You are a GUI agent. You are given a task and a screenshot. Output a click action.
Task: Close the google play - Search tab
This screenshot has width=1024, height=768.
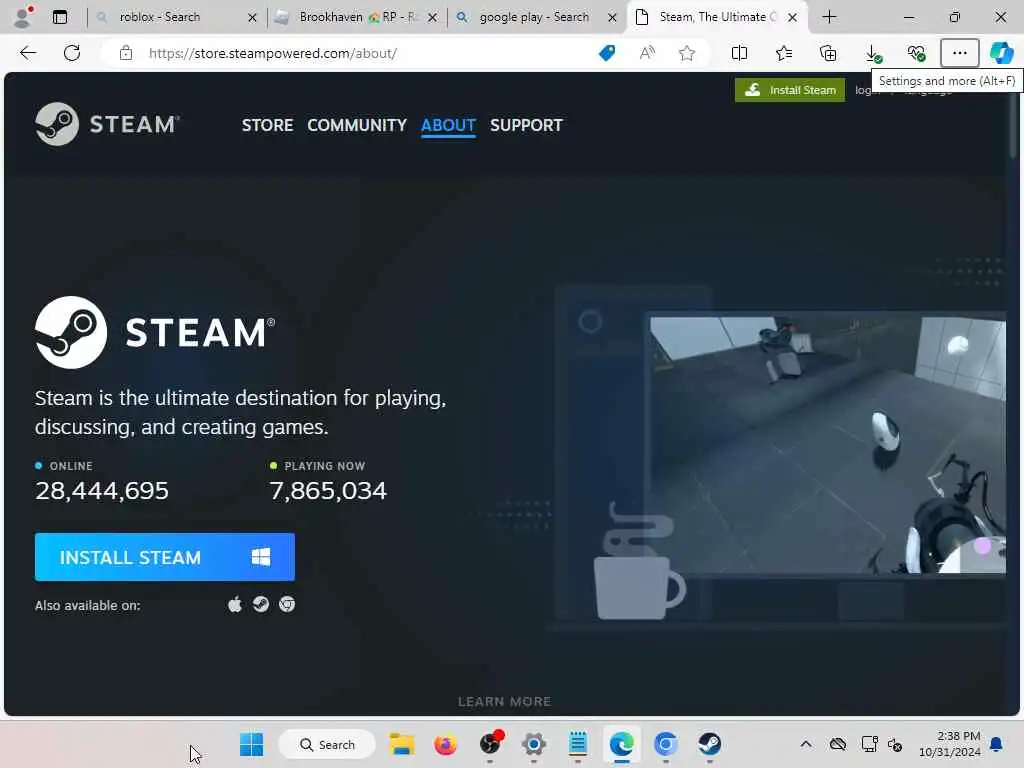click(x=612, y=18)
